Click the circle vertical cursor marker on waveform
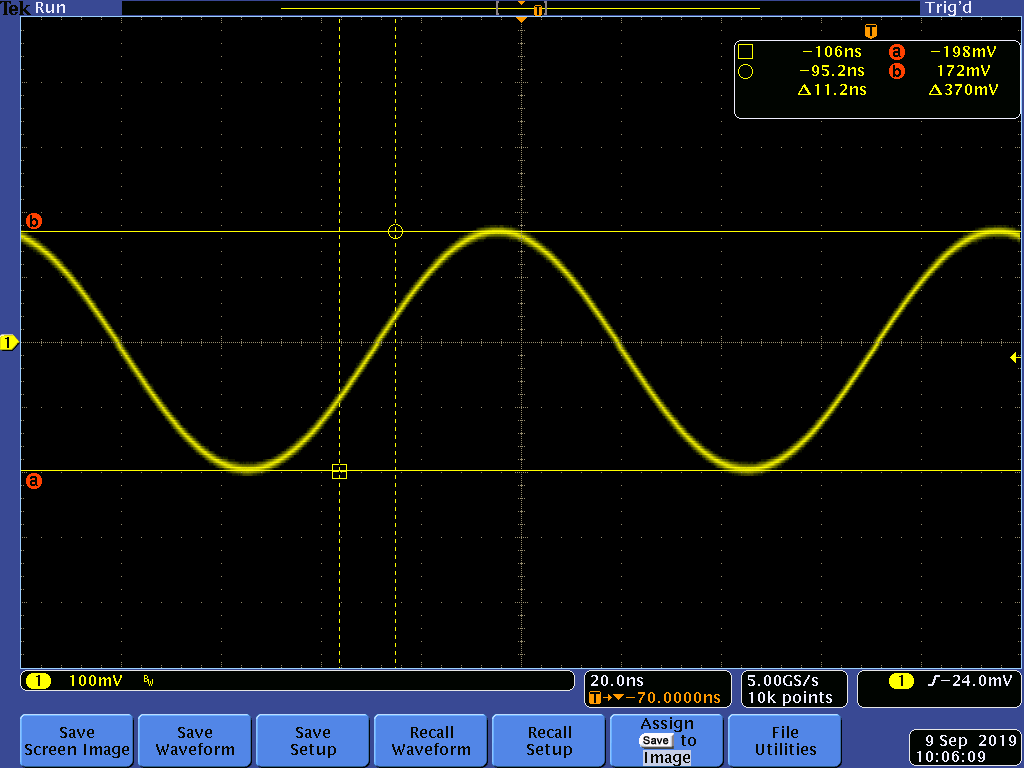Viewport: 1024px width, 768px height. pos(395,231)
